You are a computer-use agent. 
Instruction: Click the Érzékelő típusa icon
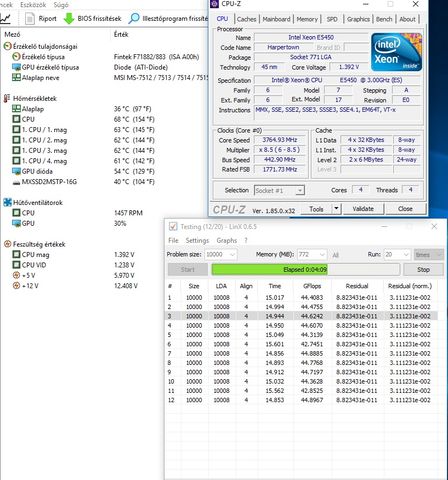[16, 57]
